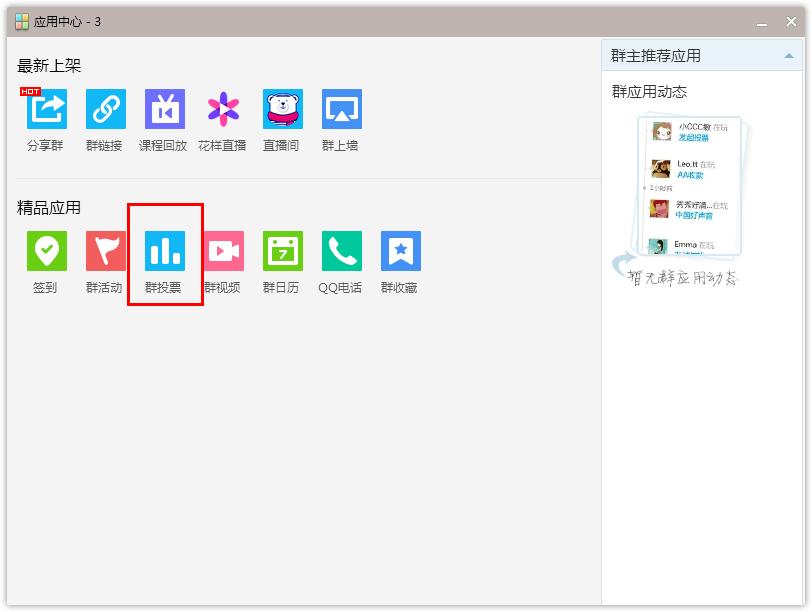Click Emma's avatar in the activity feed

tap(661, 246)
